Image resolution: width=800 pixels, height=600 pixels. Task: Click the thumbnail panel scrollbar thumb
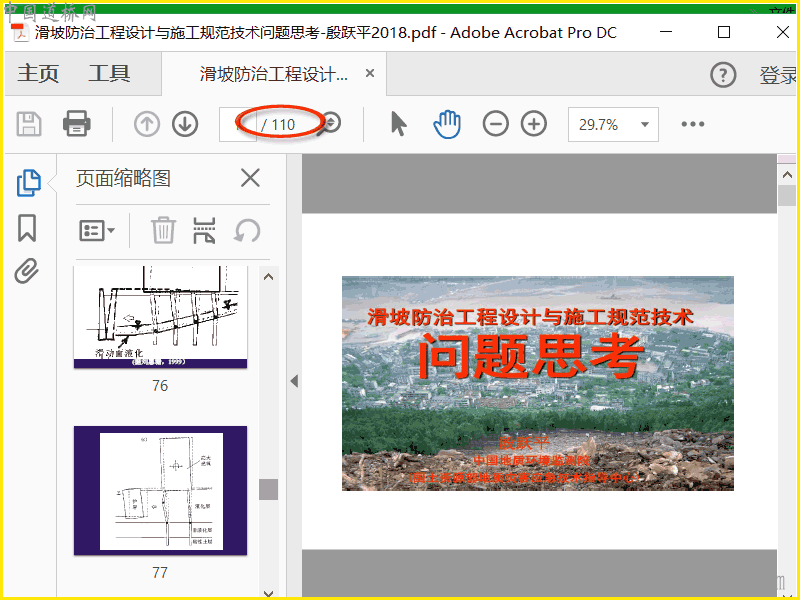pyautogui.click(x=268, y=489)
